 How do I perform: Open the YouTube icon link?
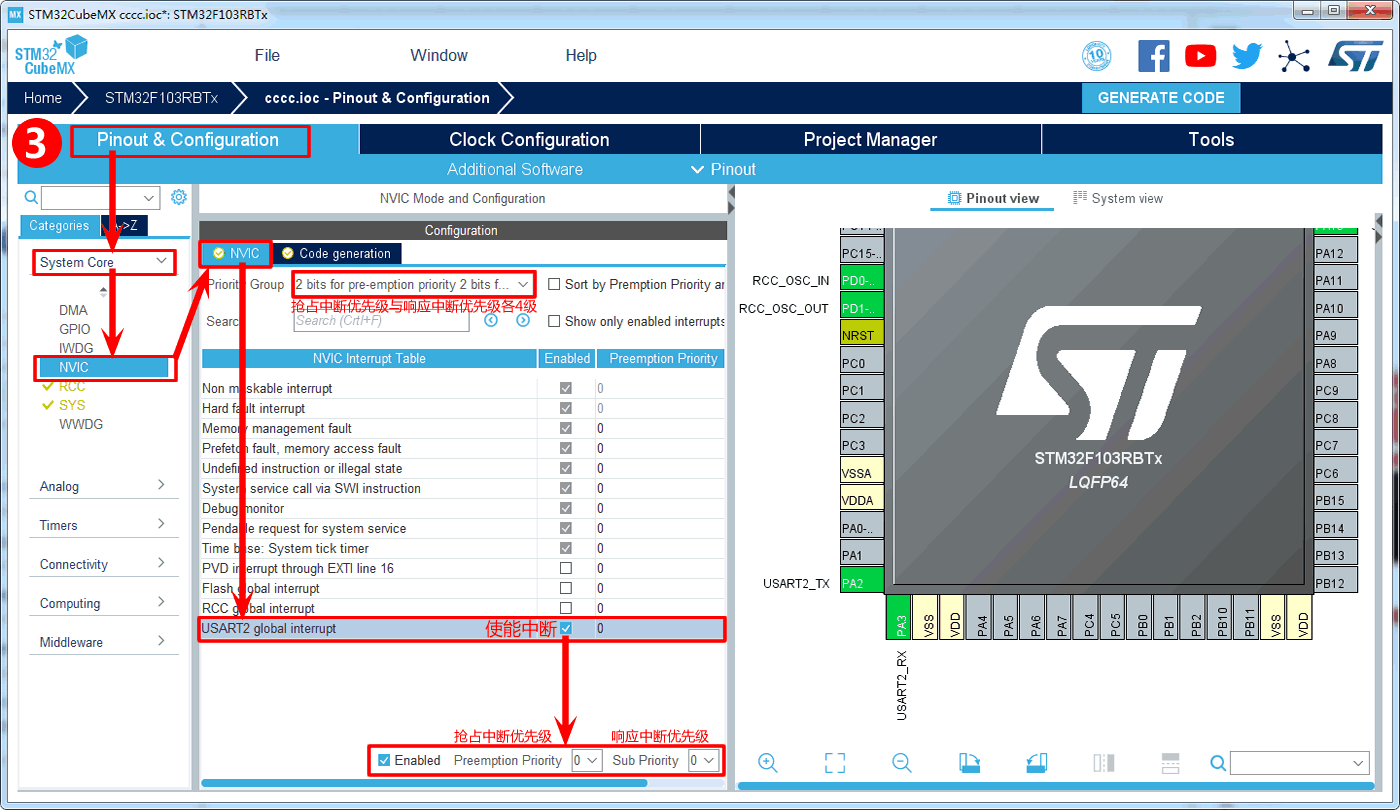1200,56
